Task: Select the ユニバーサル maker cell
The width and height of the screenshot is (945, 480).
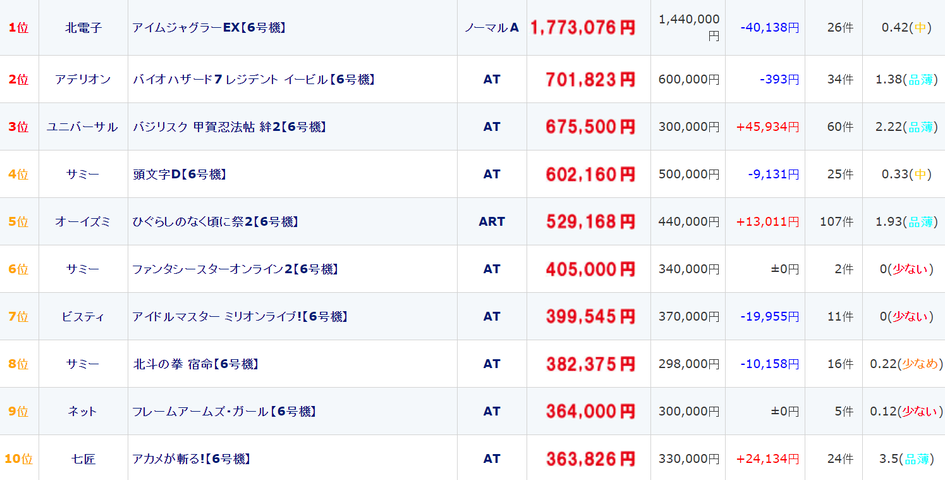Action: (x=83, y=127)
